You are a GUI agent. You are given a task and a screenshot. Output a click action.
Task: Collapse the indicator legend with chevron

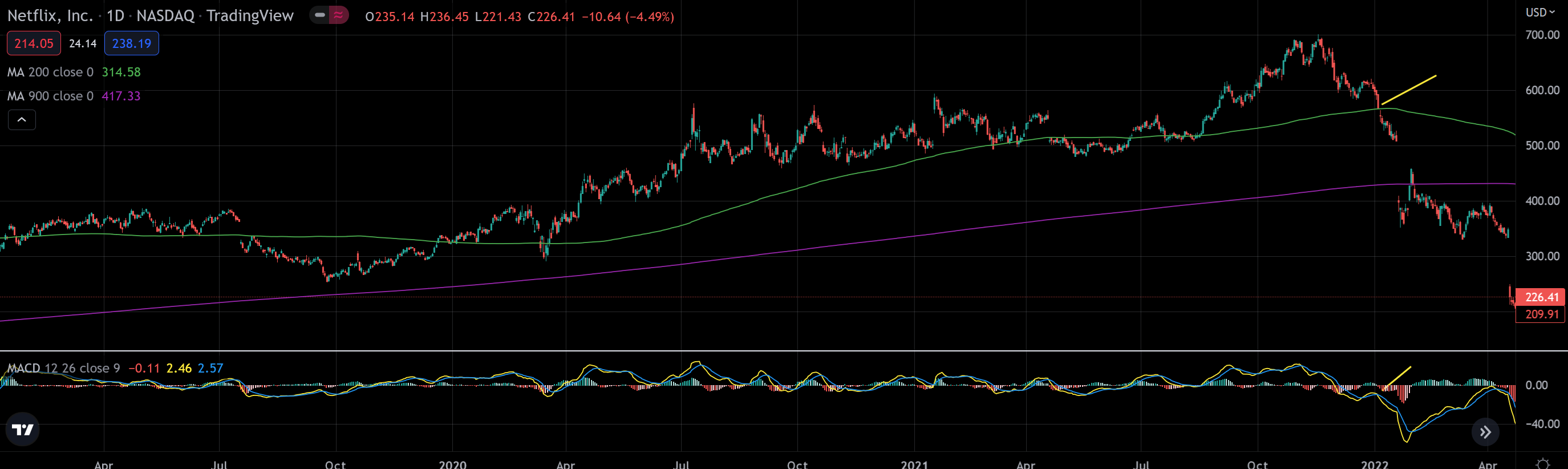(x=22, y=120)
